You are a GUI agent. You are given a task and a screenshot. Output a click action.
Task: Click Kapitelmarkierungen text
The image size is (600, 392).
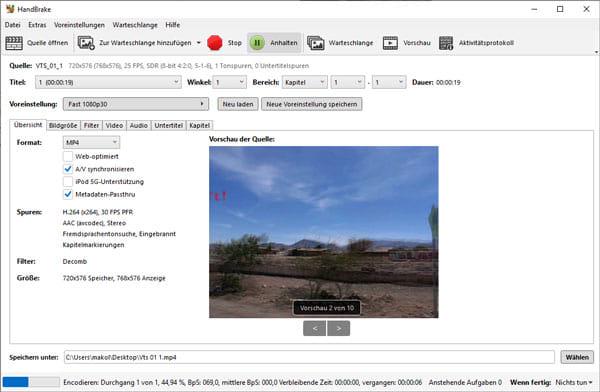click(x=93, y=245)
